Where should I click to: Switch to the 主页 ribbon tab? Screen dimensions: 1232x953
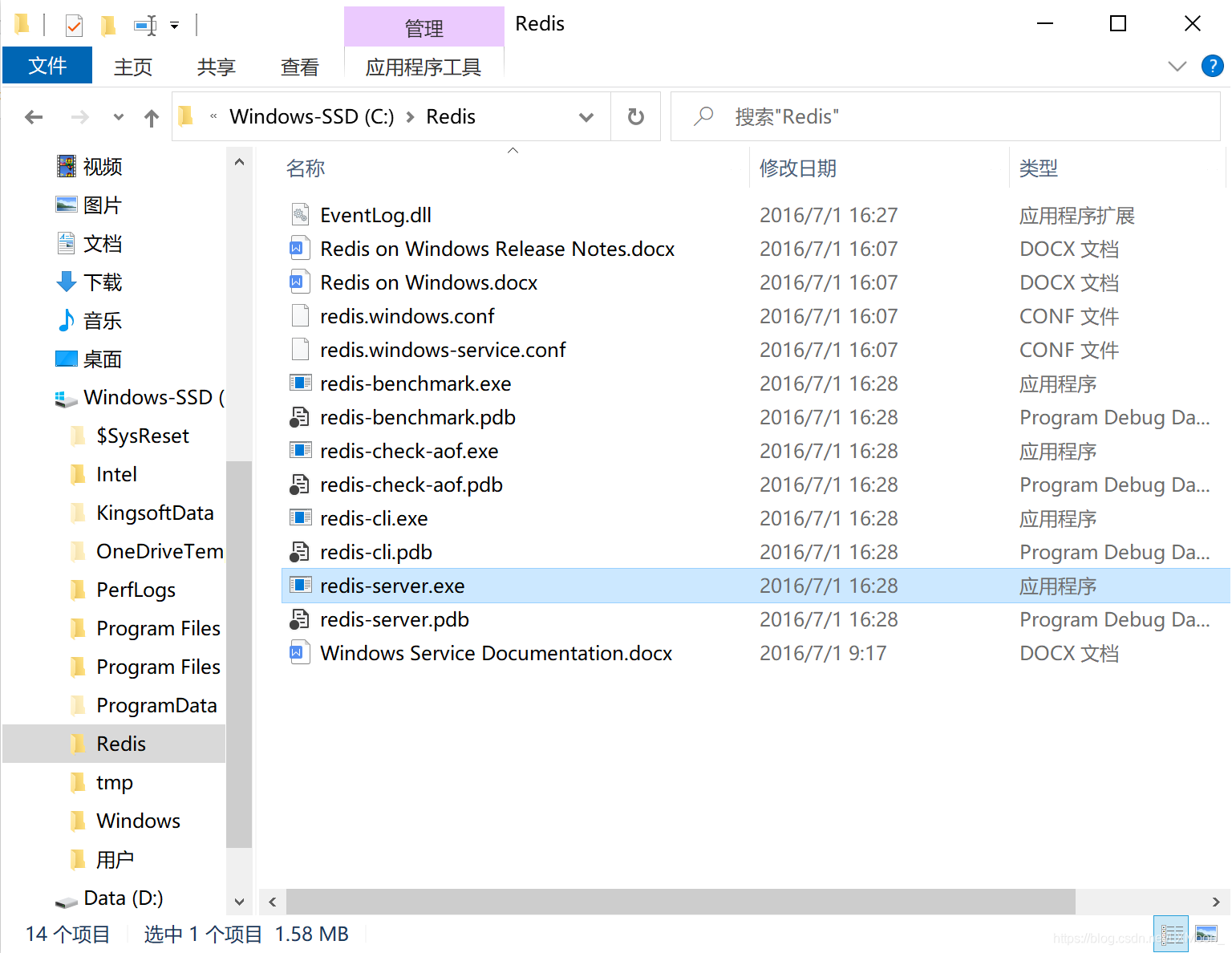click(x=133, y=67)
